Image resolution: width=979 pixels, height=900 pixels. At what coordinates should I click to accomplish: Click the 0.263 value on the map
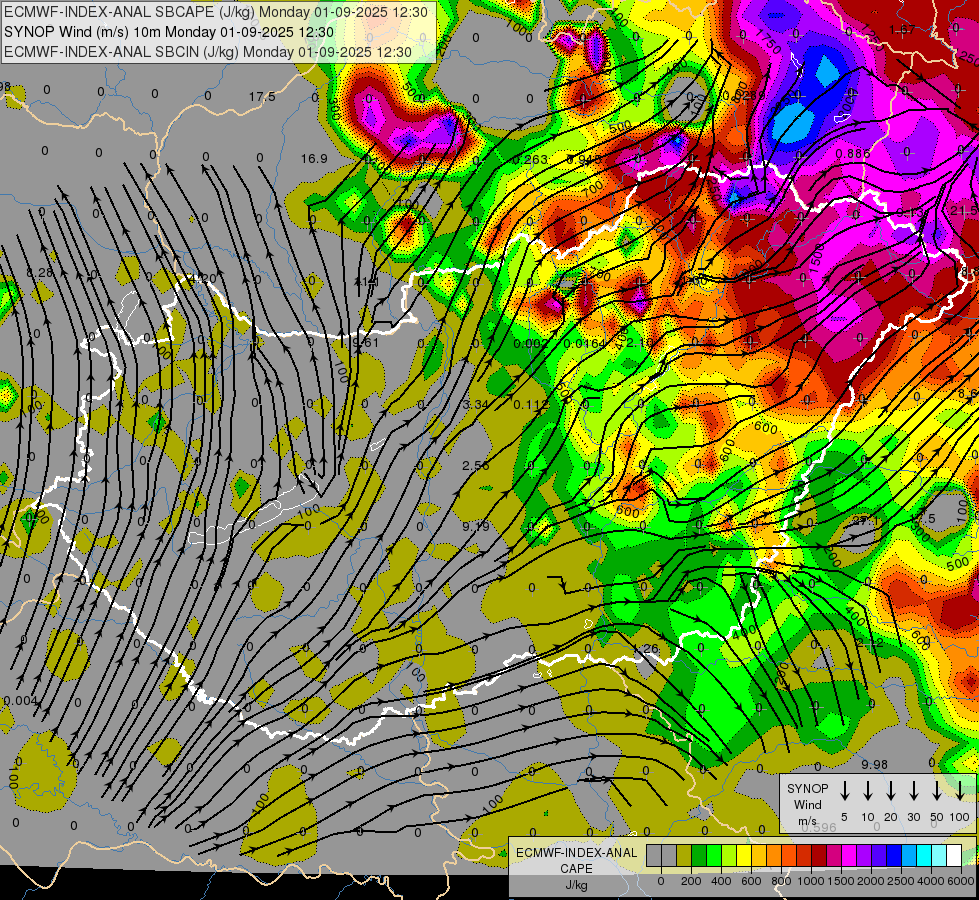[530, 159]
